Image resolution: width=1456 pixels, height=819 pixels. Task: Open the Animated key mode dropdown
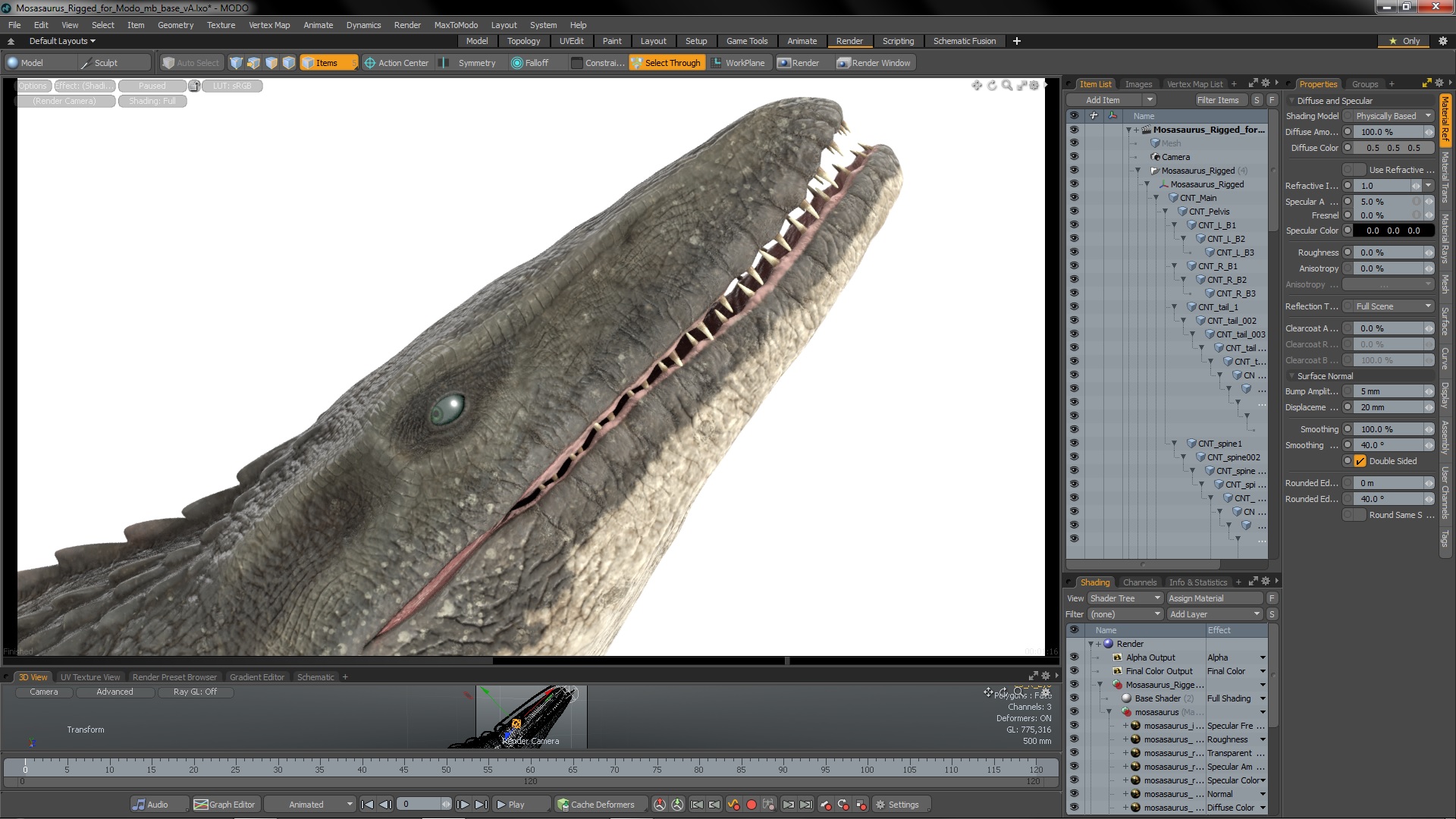click(310, 805)
